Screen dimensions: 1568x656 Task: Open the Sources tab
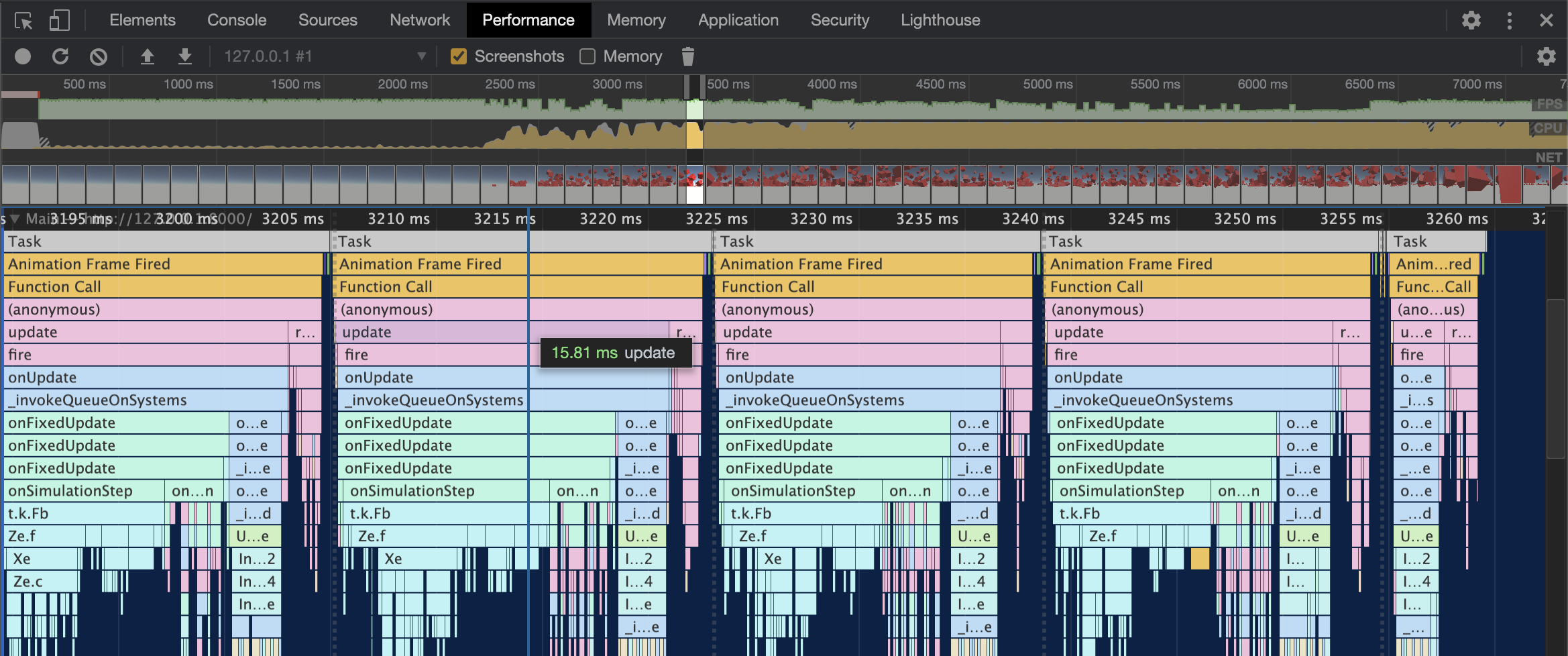point(328,20)
